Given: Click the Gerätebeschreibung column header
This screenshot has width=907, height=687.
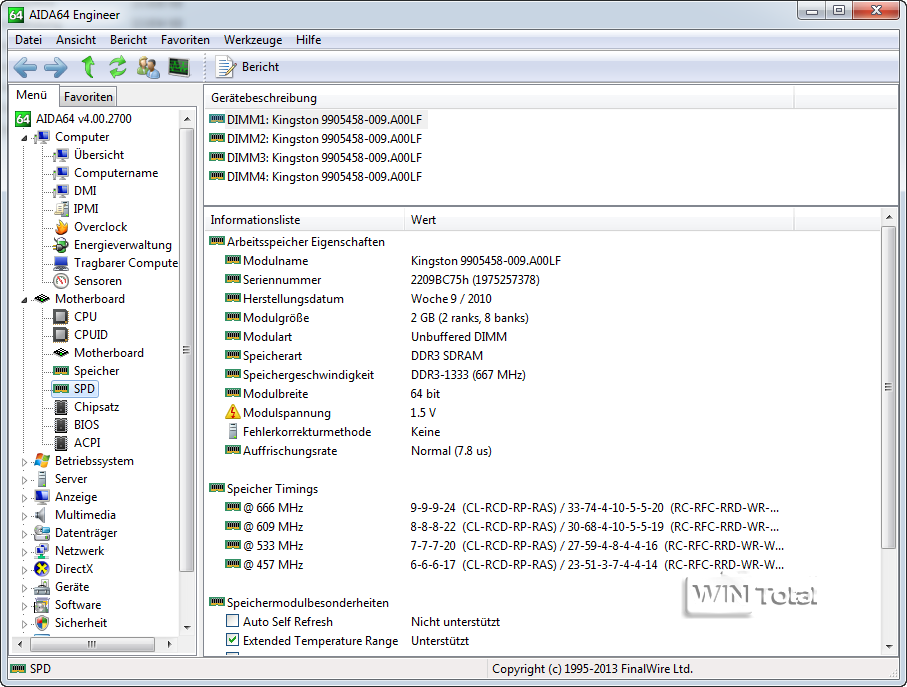Looking at the screenshot, I should tap(500, 98).
